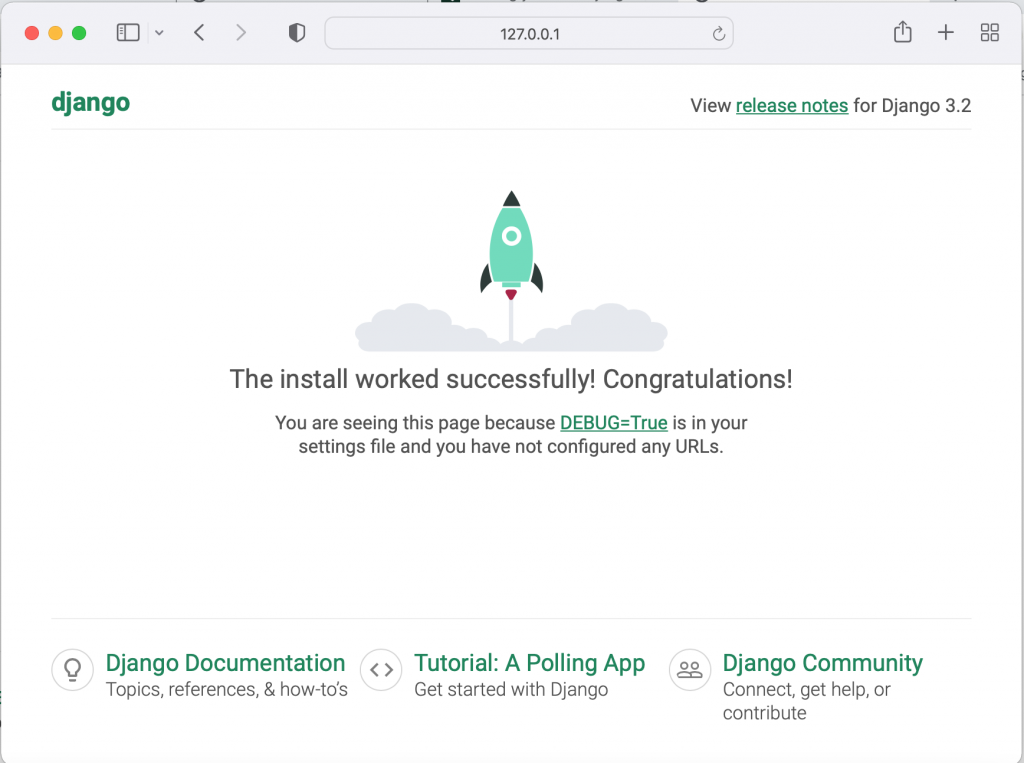Open Django Community link

point(823,663)
